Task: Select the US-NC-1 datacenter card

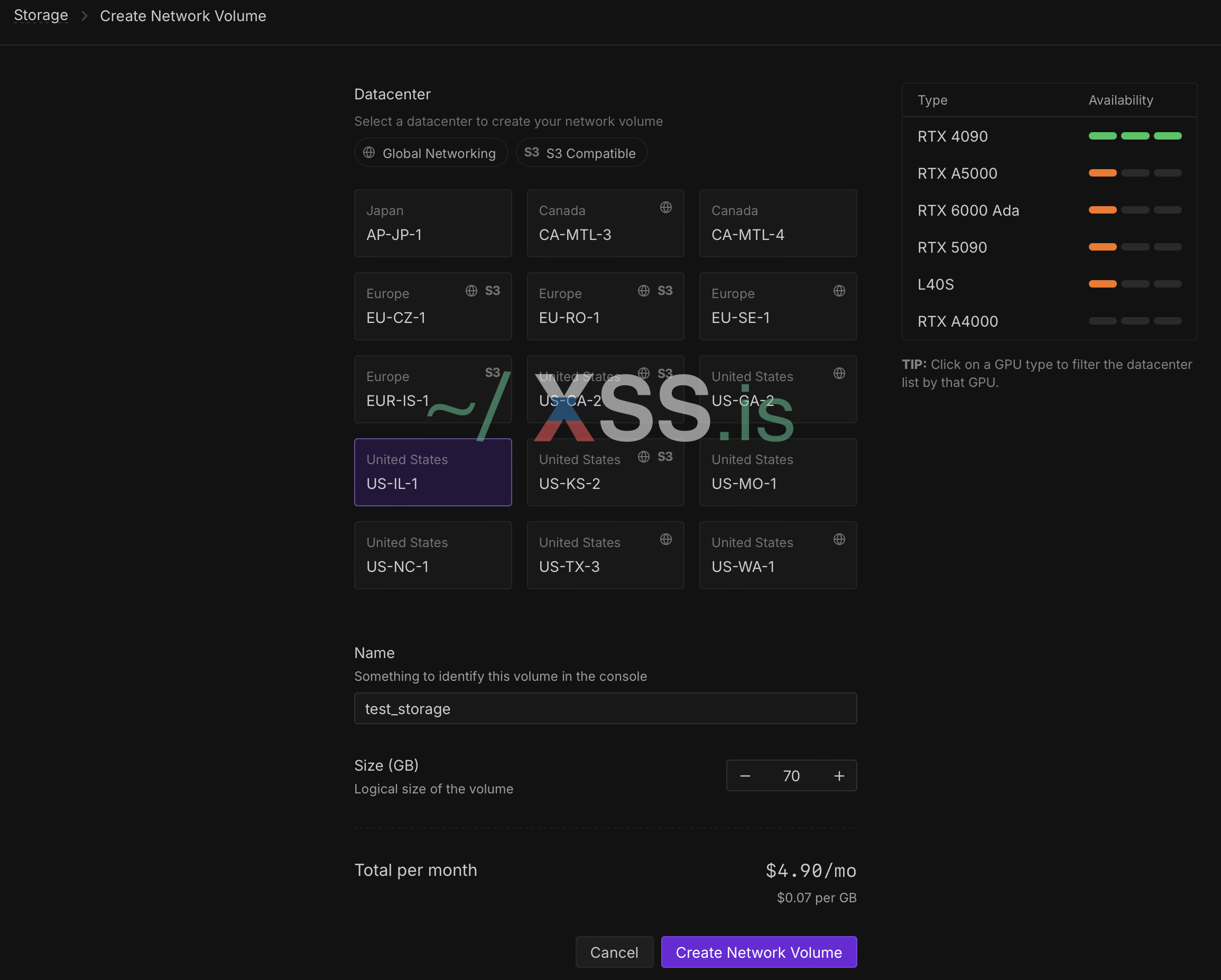Action: point(433,555)
